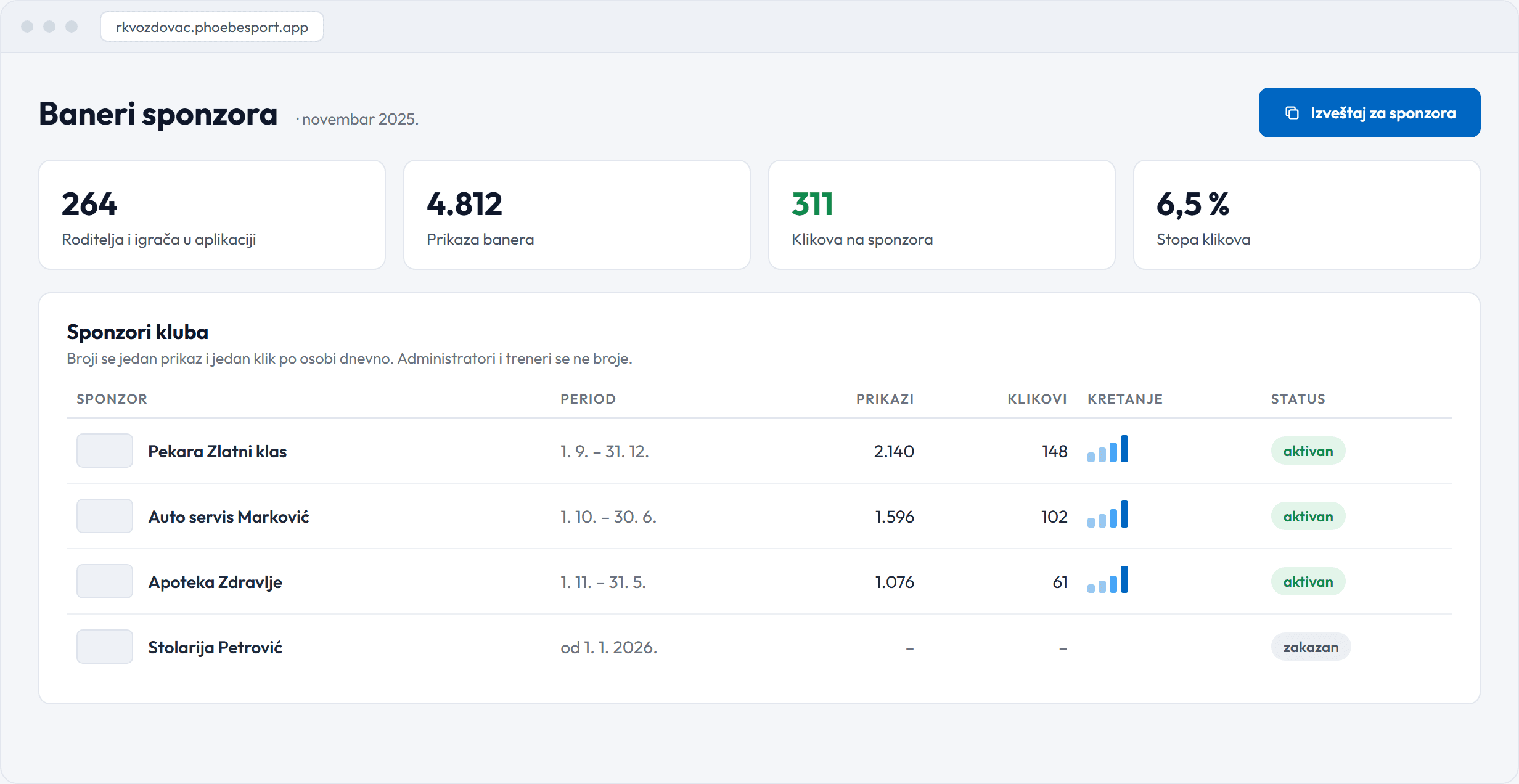The height and width of the screenshot is (784, 1519).
Task: Click Auto servis Marković logo placeholder
Action: (105, 516)
